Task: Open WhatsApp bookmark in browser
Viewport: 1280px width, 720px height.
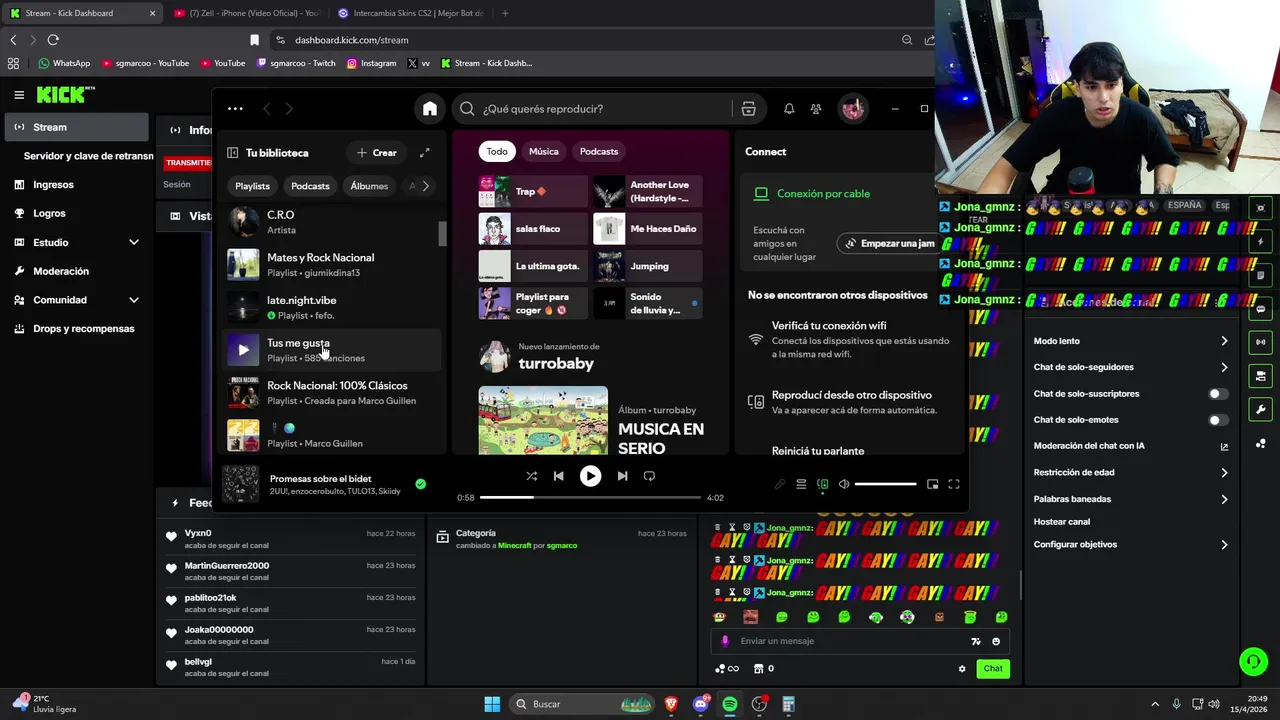Action: tap(64, 63)
